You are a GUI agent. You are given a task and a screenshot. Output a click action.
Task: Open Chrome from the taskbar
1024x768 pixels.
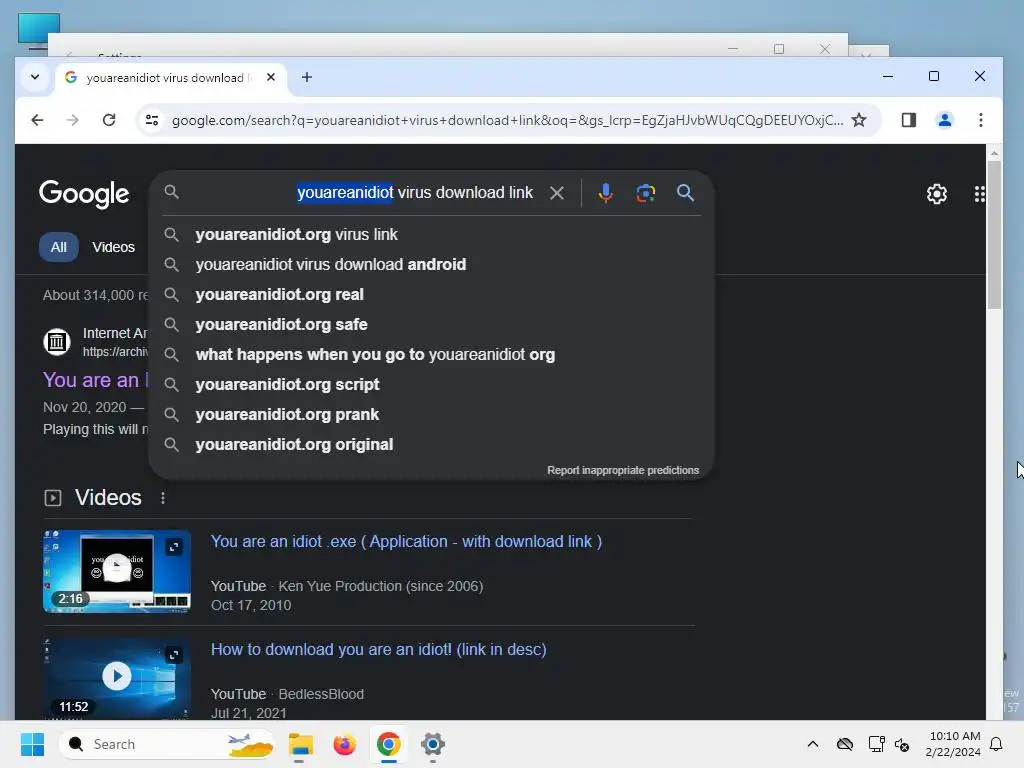click(x=389, y=744)
